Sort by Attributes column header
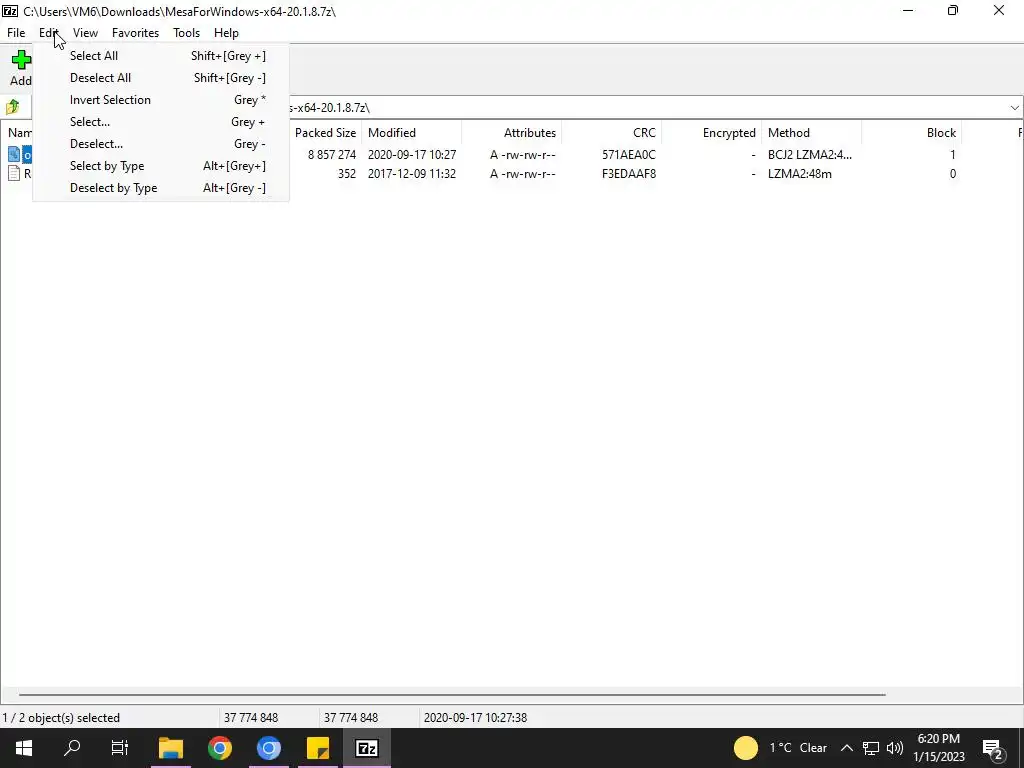The height and width of the screenshot is (768, 1024). coord(511,133)
